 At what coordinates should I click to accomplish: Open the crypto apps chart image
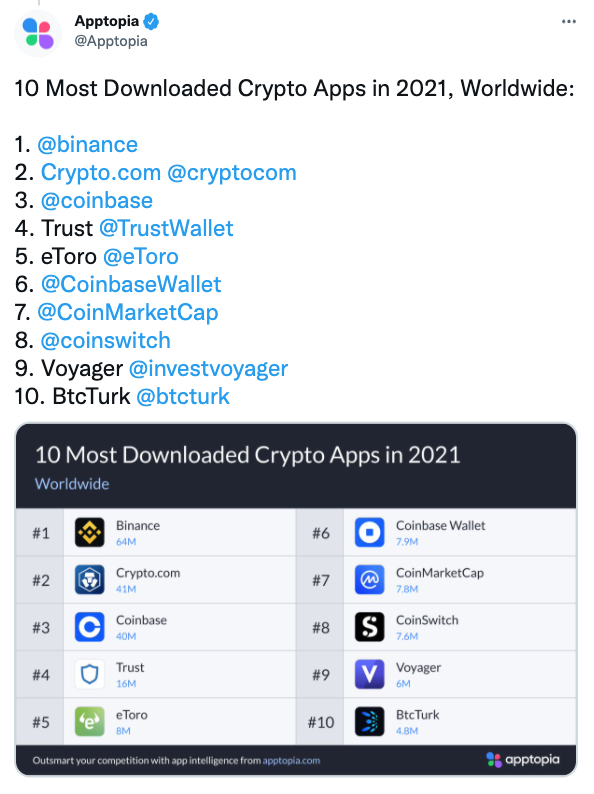coord(296,600)
